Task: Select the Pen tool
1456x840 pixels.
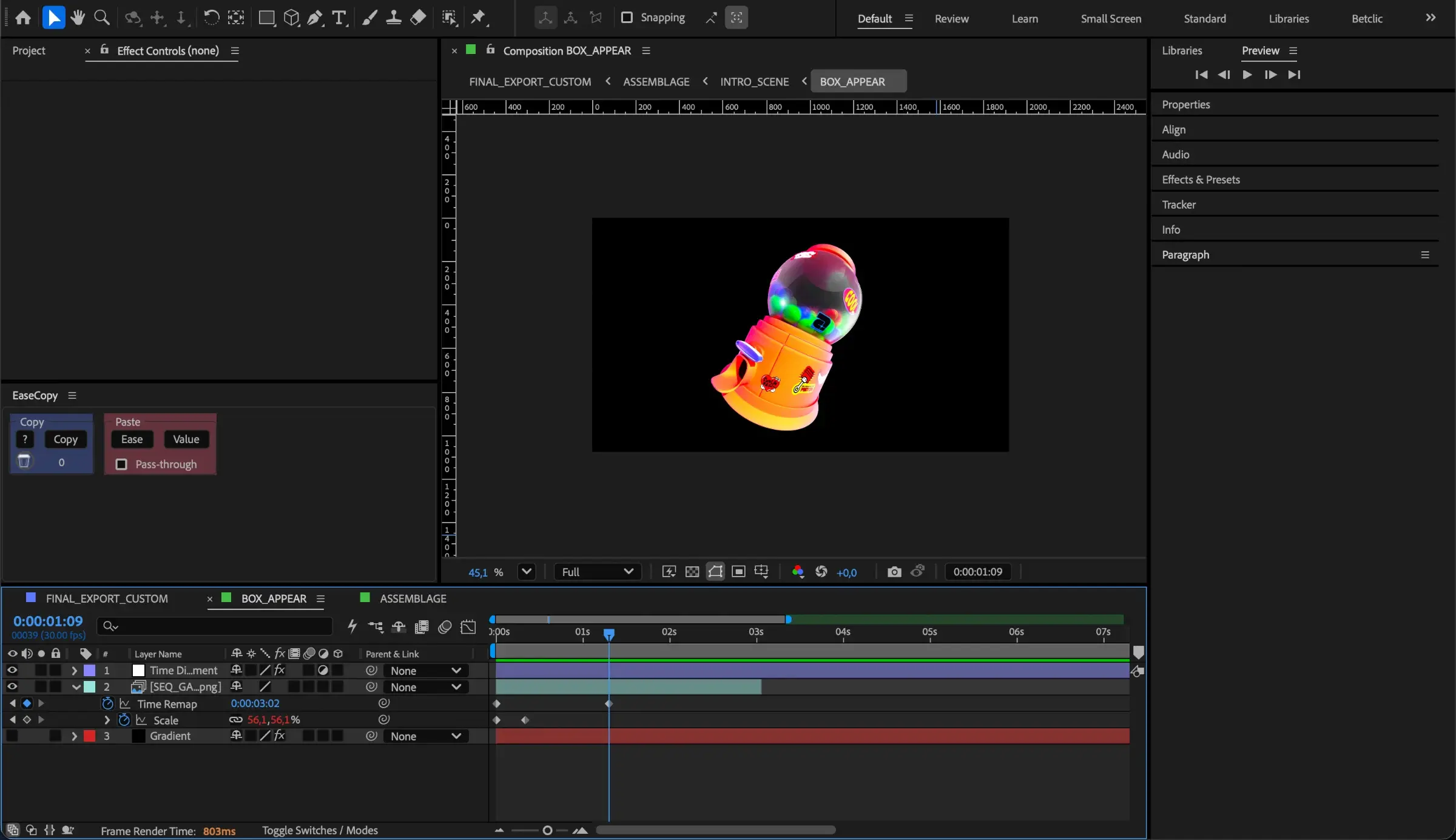Action: pyautogui.click(x=315, y=18)
